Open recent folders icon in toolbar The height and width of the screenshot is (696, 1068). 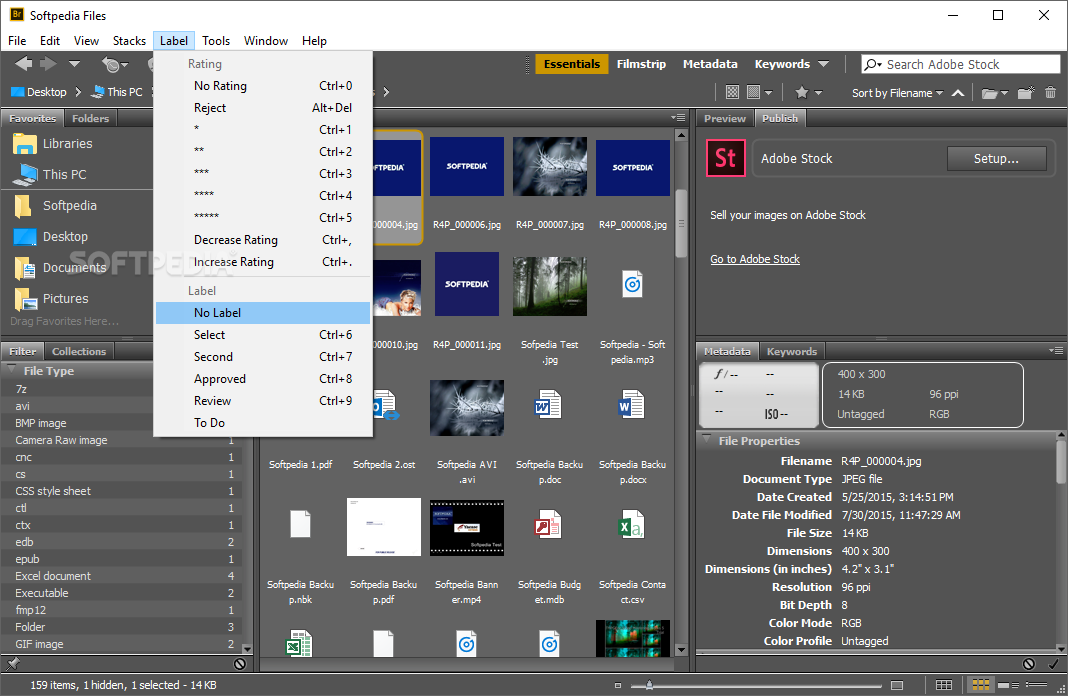(994, 93)
